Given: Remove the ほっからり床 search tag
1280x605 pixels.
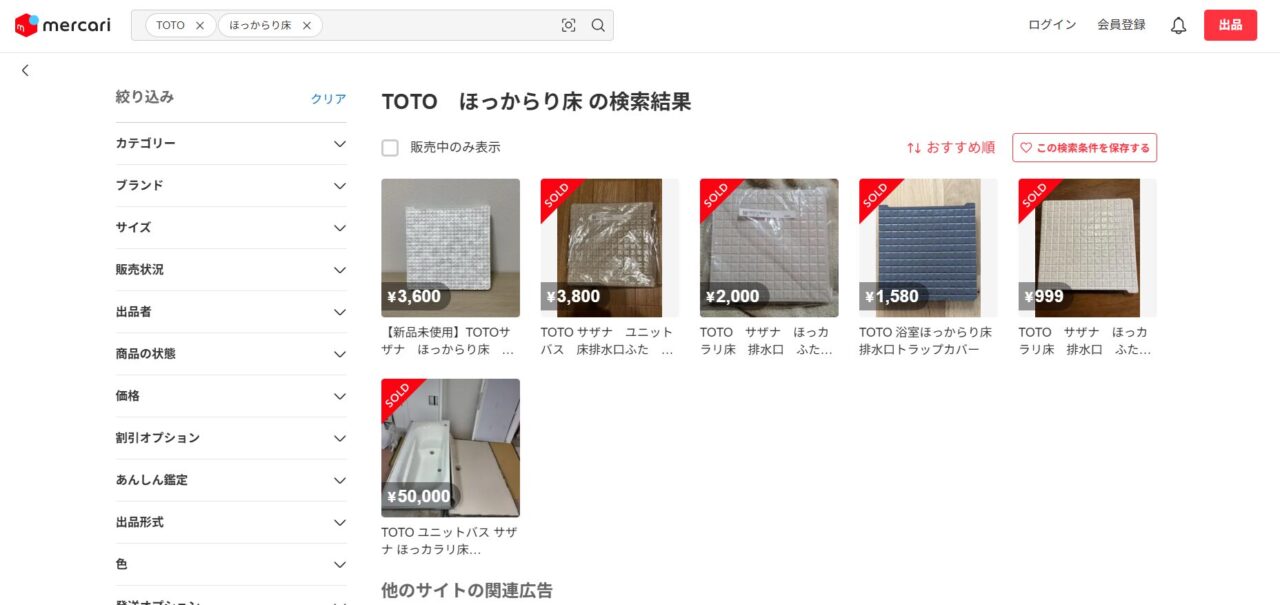Looking at the screenshot, I should point(307,25).
